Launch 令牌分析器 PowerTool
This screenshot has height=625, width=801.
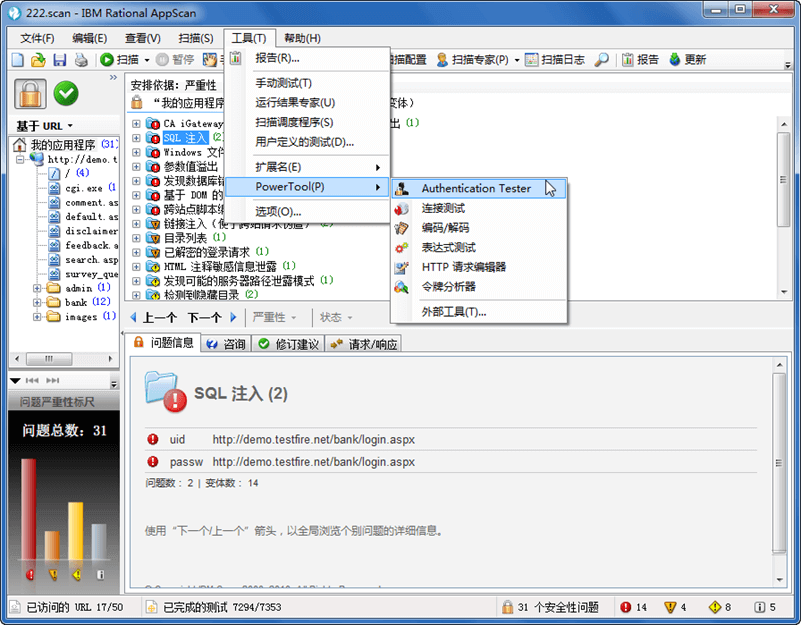pos(479,287)
